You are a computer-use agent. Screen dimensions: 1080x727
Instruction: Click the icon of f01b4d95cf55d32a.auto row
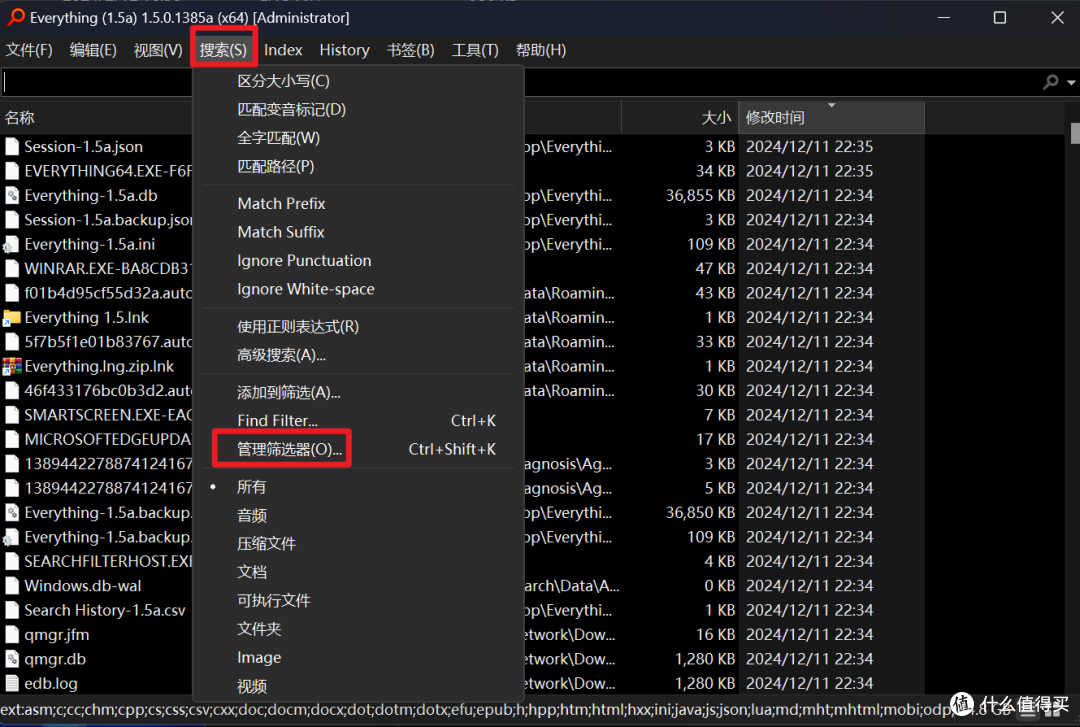[12, 293]
